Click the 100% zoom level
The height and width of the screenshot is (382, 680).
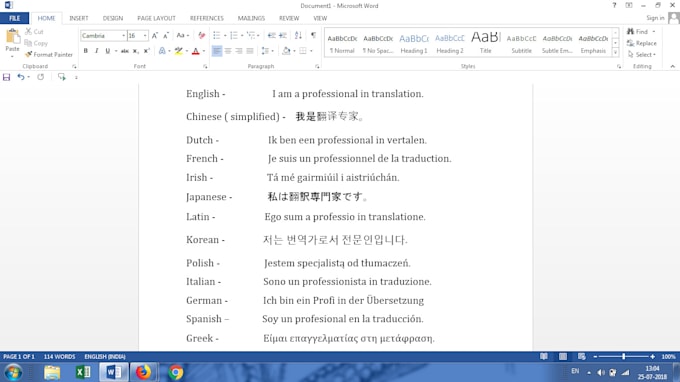tap(668, 357)
